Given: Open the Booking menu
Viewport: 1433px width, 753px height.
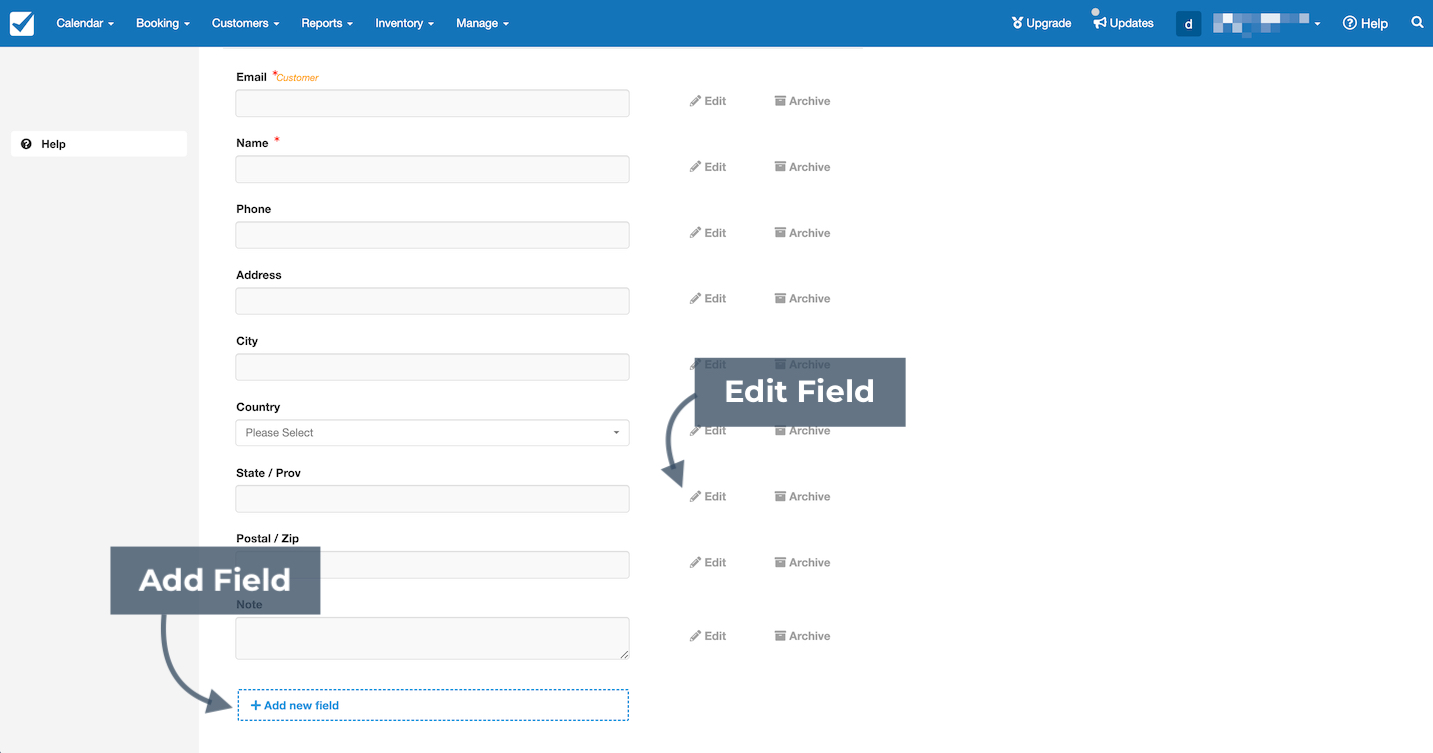Looking at the screenshot, I should (x=163, y=23).
